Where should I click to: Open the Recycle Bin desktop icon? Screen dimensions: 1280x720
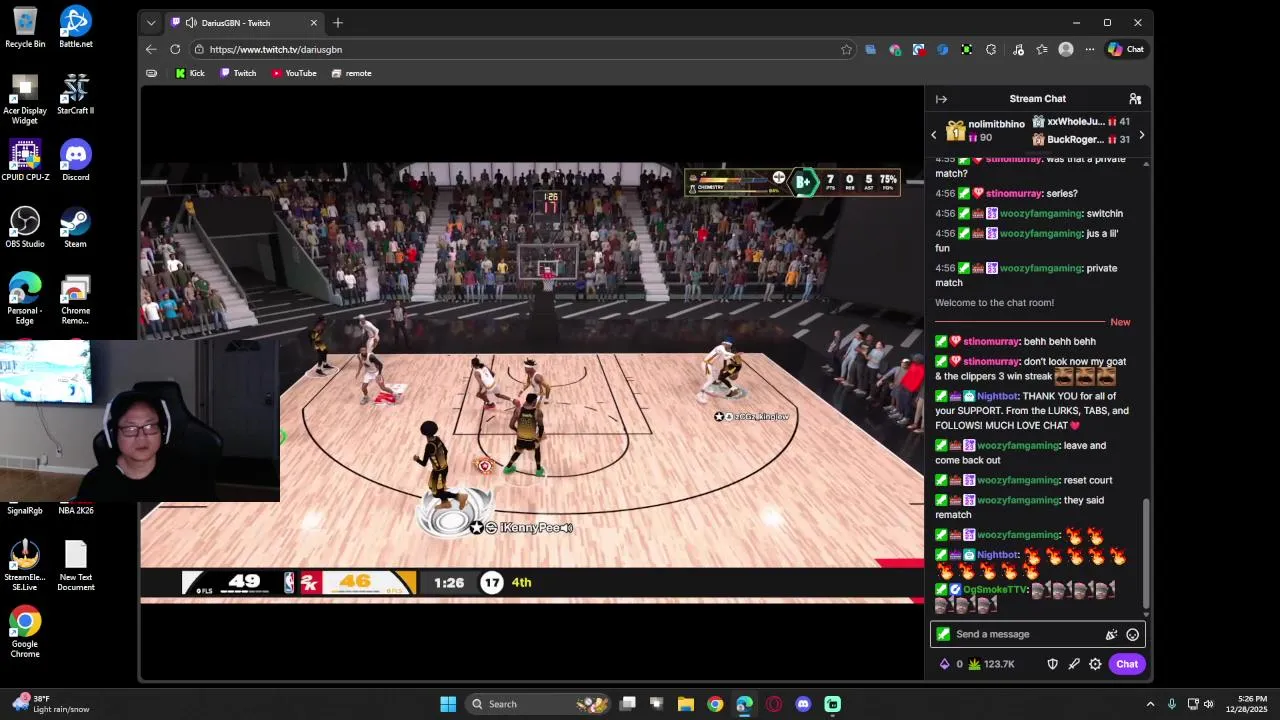coord(25,28)
